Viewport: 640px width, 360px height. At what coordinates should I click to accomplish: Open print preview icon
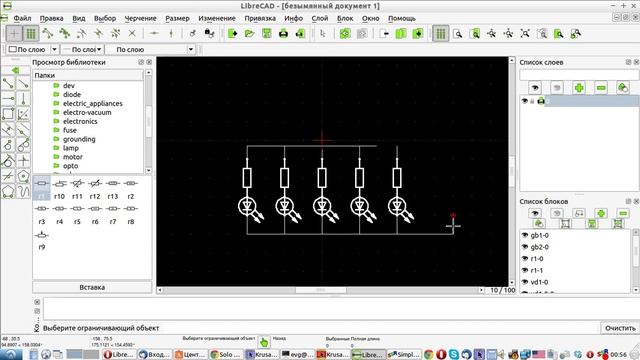click(300, 33)
